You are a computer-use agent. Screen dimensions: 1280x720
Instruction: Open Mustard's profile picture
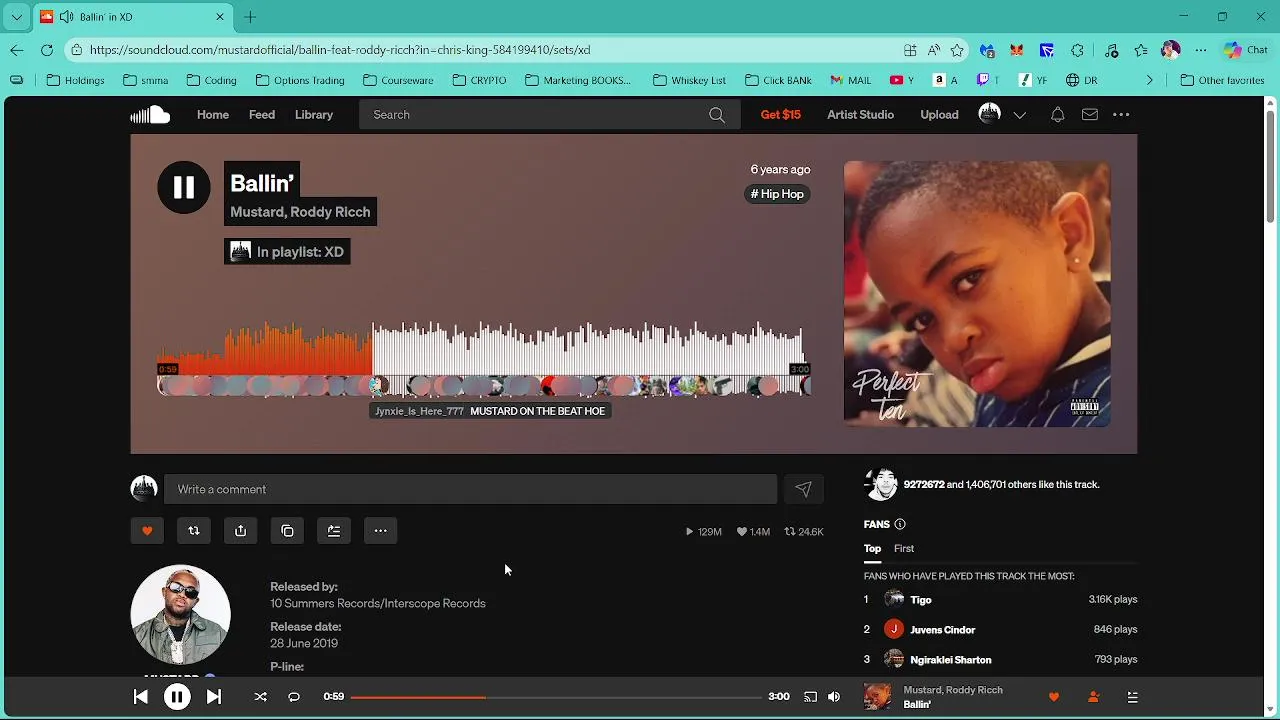pos(180,615)
